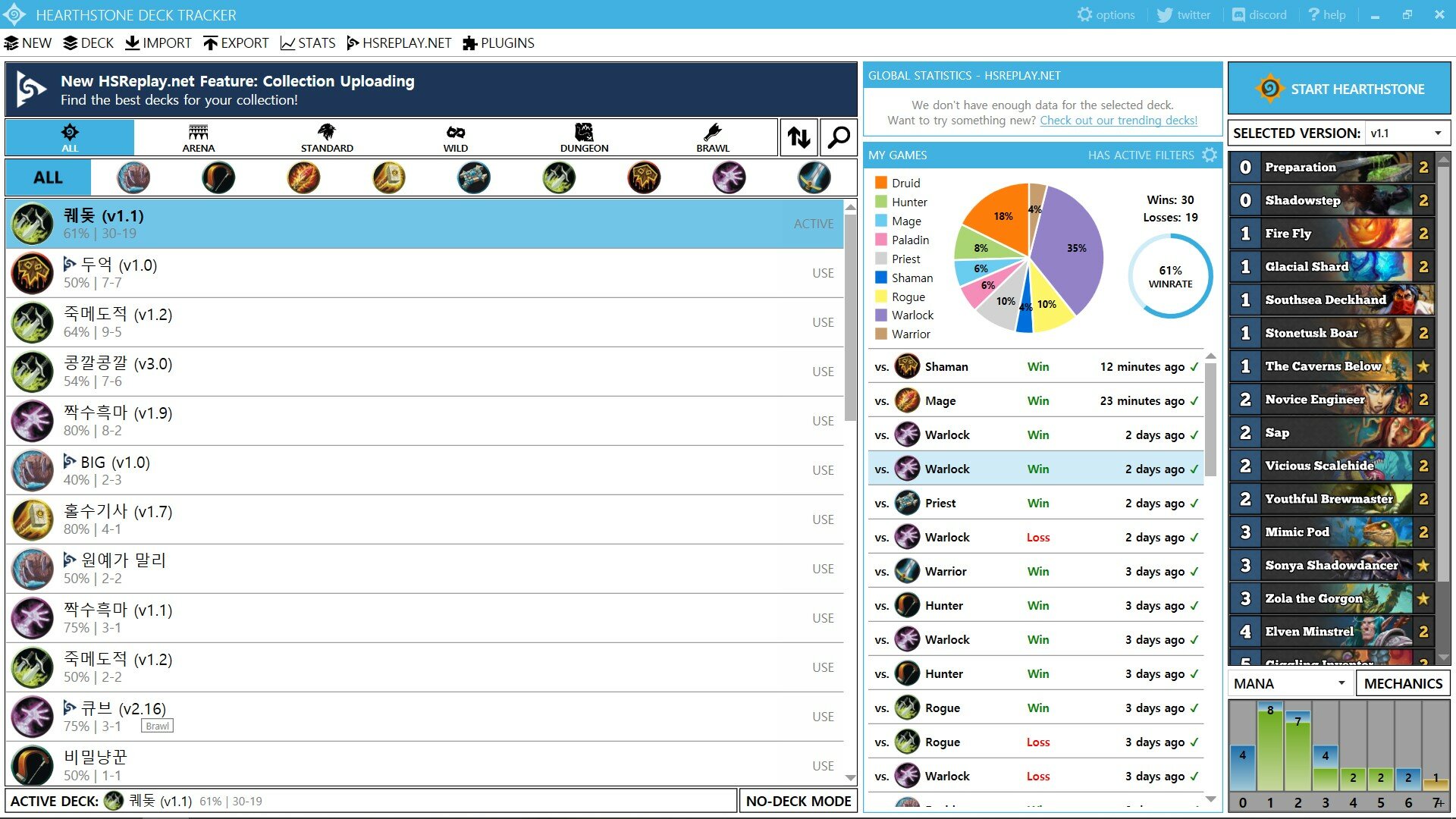Open the MANA chart type dropdown
This screenshot has width=1456, height=819.
[x=1290, y=683]
